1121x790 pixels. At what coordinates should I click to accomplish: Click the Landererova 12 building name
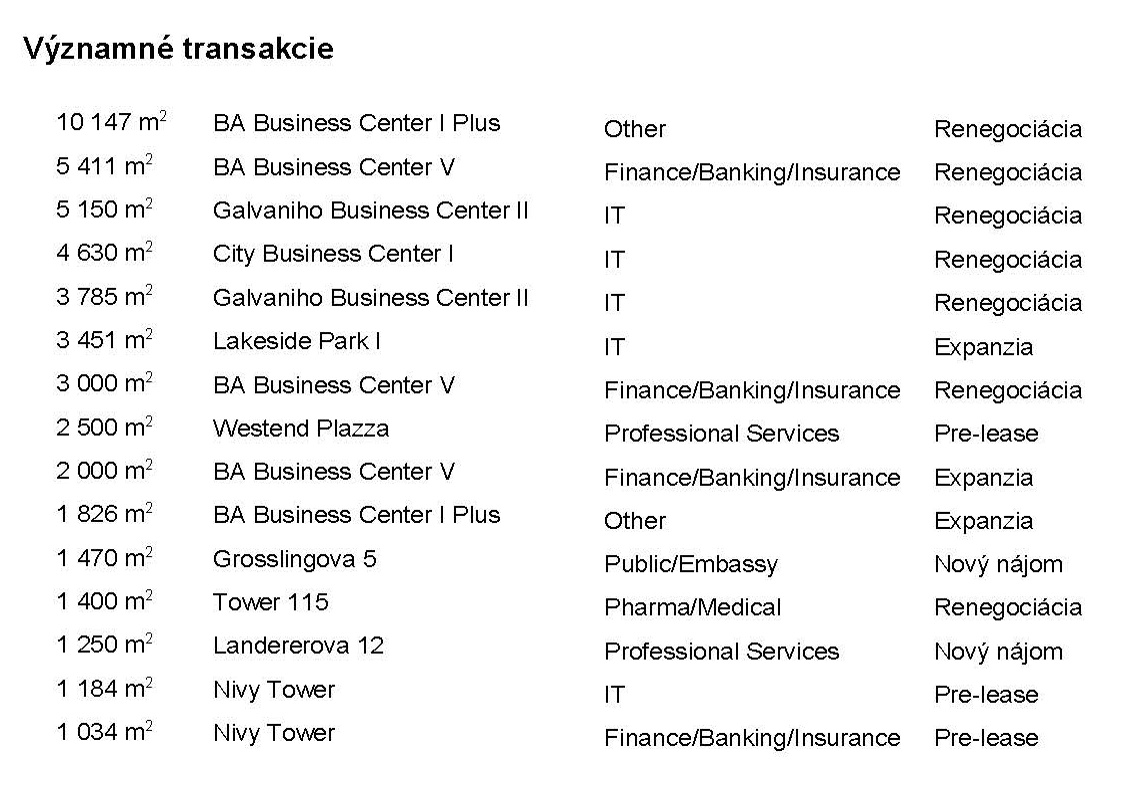click(298, 646)
